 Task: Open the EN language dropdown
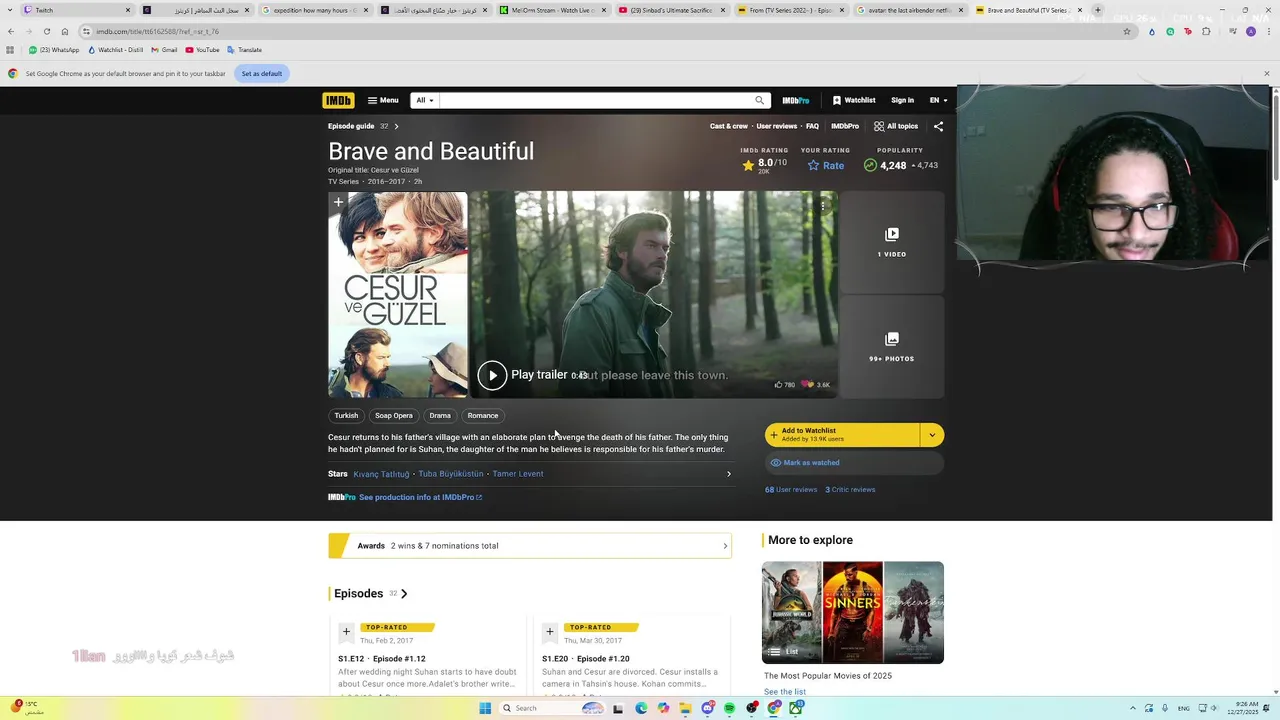[938, 100]
